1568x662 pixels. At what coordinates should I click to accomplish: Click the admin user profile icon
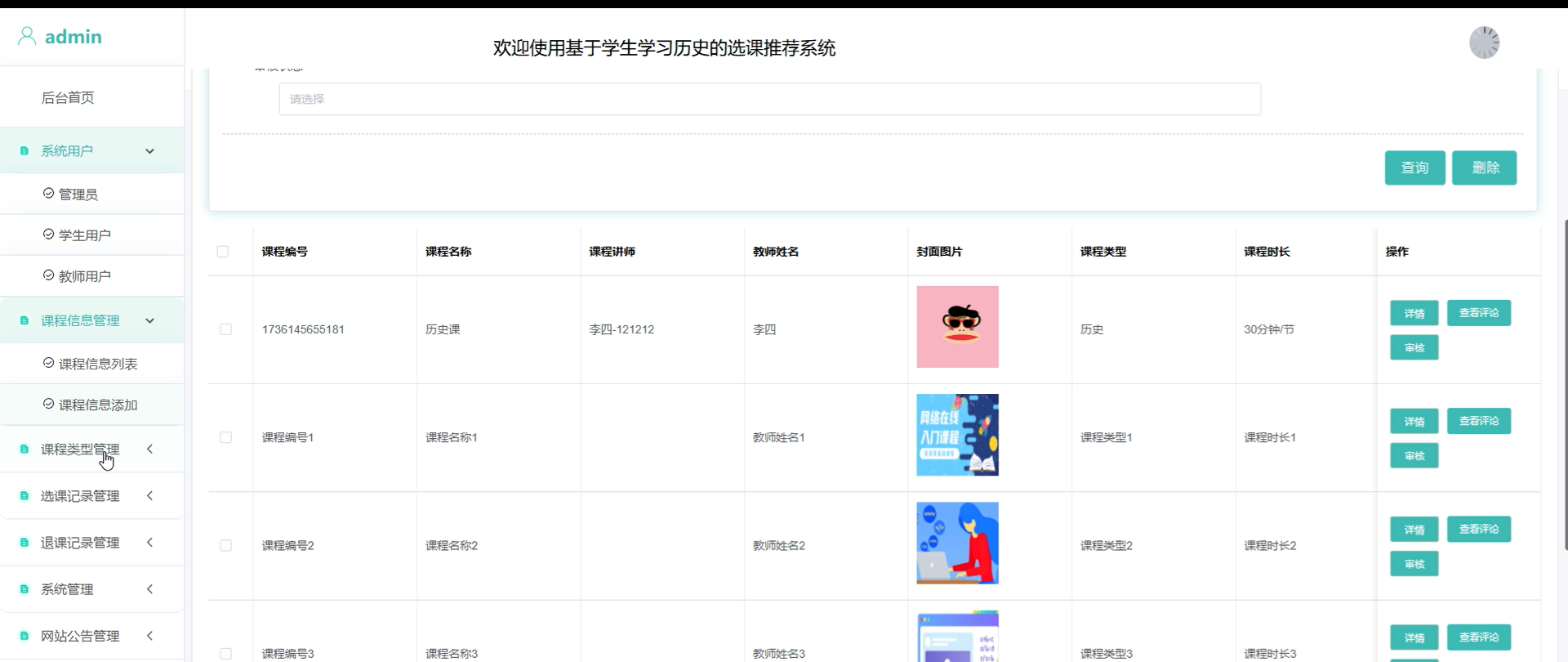click(27, 36)
